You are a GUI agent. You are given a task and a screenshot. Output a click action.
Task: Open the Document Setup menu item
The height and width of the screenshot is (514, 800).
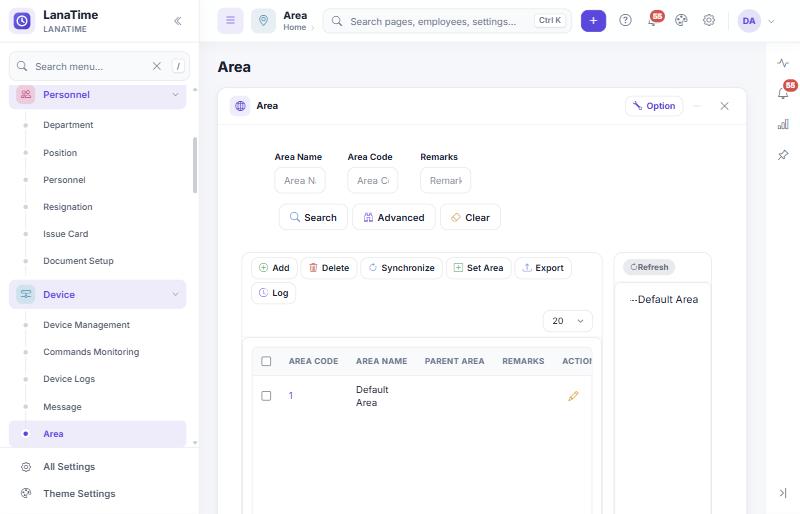78,261
